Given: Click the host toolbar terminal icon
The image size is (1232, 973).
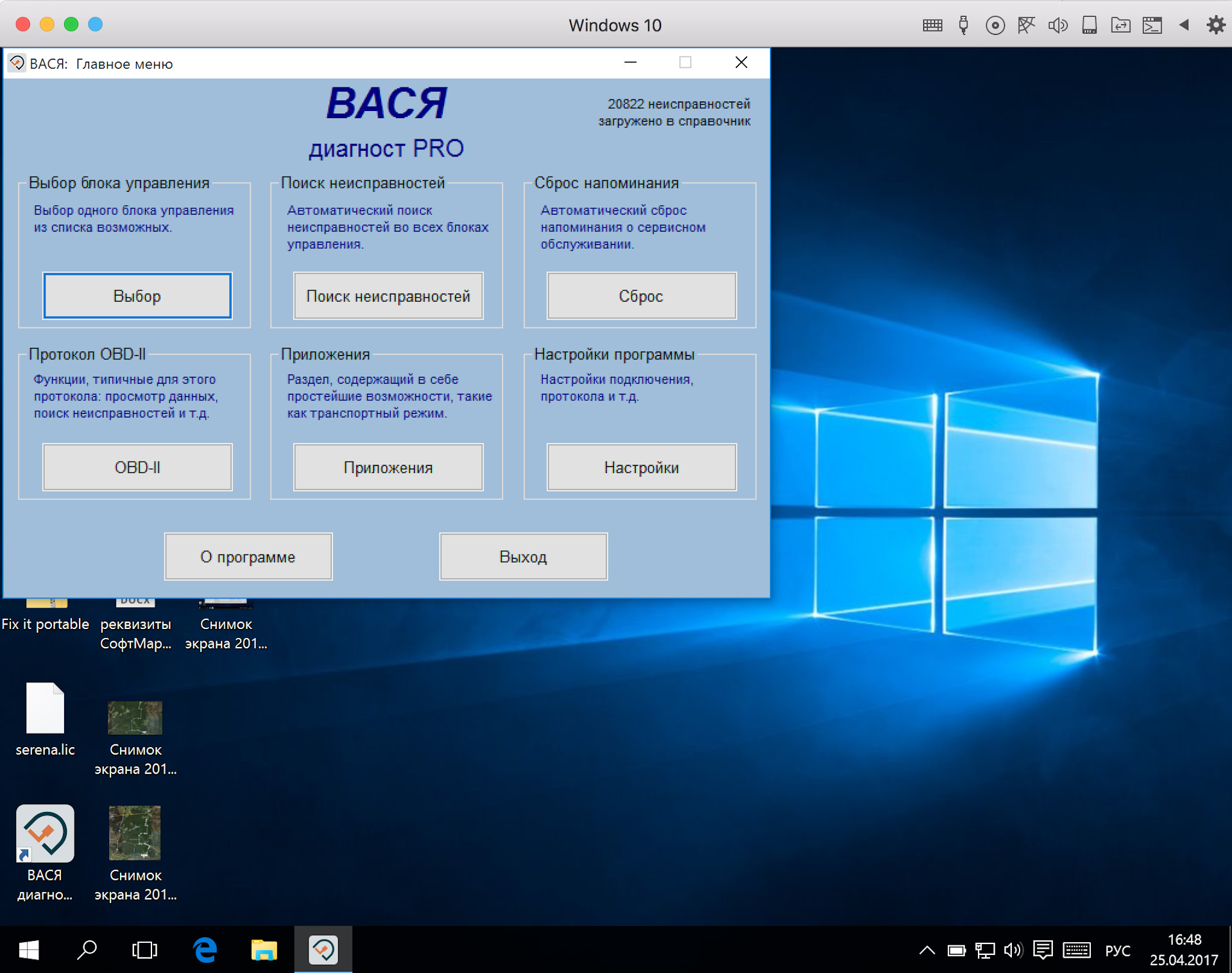Looking at the screenshot, I should (x=1152, y=25).
